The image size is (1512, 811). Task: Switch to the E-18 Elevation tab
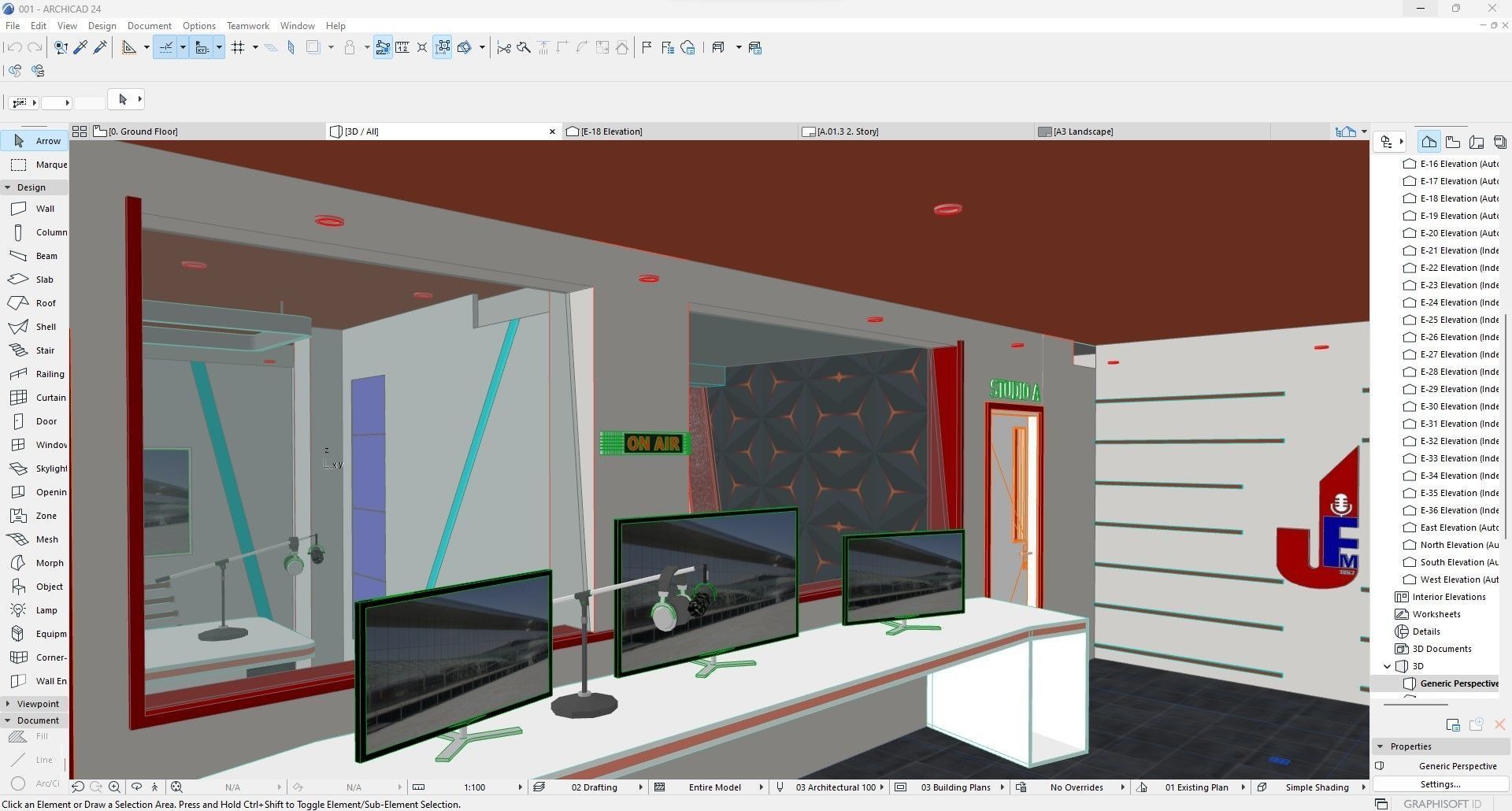click(610, 131)
